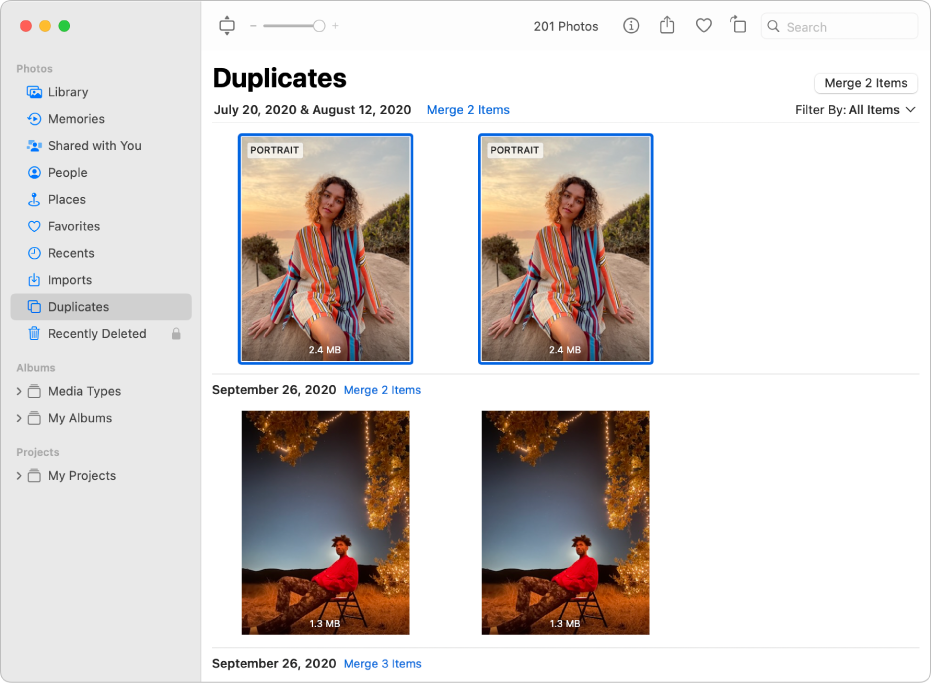Click the Imports icon in the sidebar
Viewport: 932px width, 684px height.
[x=36, y=280]
